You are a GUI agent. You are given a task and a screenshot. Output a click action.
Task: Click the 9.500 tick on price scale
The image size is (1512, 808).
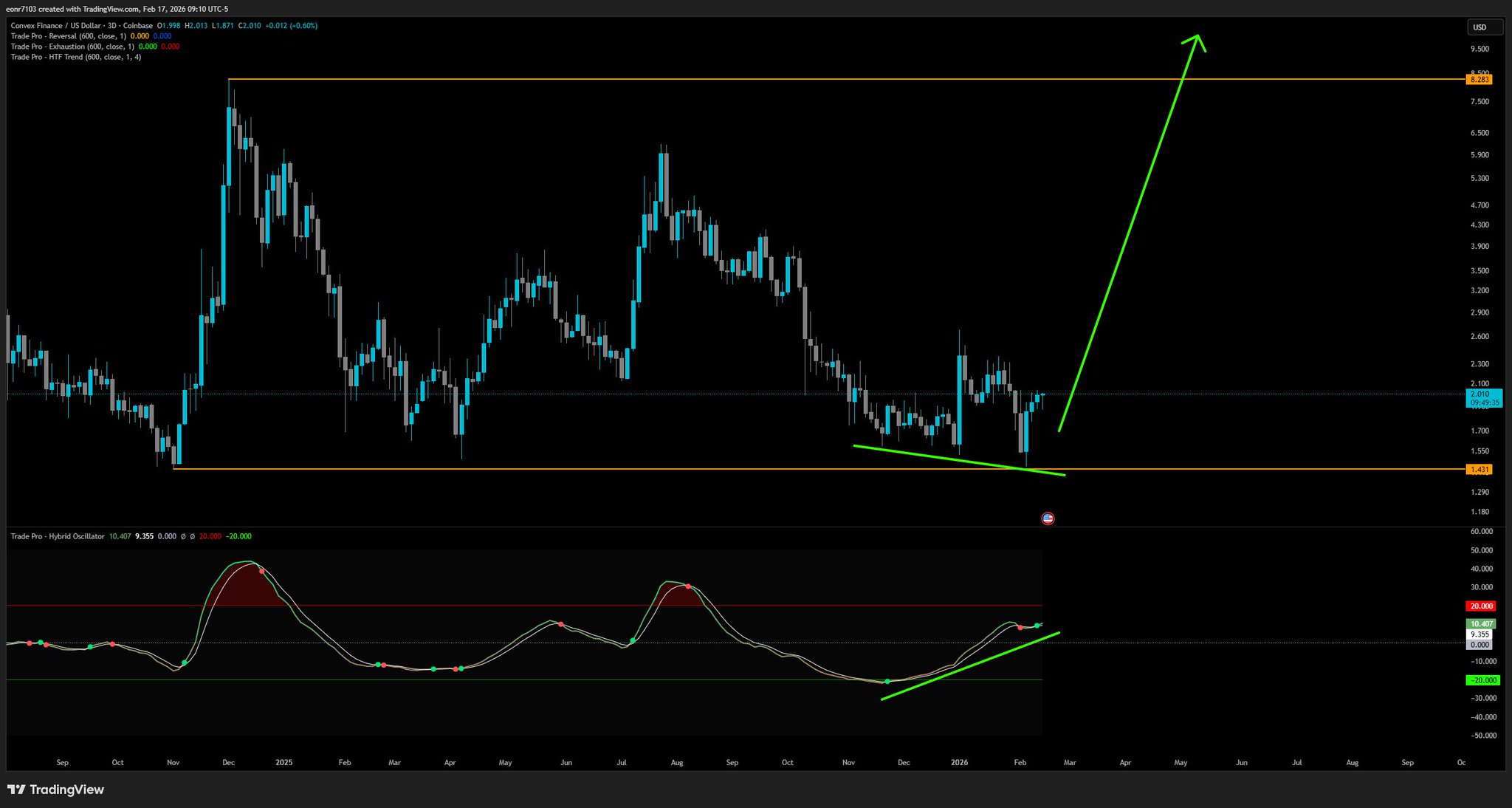tap(1480, 49)
